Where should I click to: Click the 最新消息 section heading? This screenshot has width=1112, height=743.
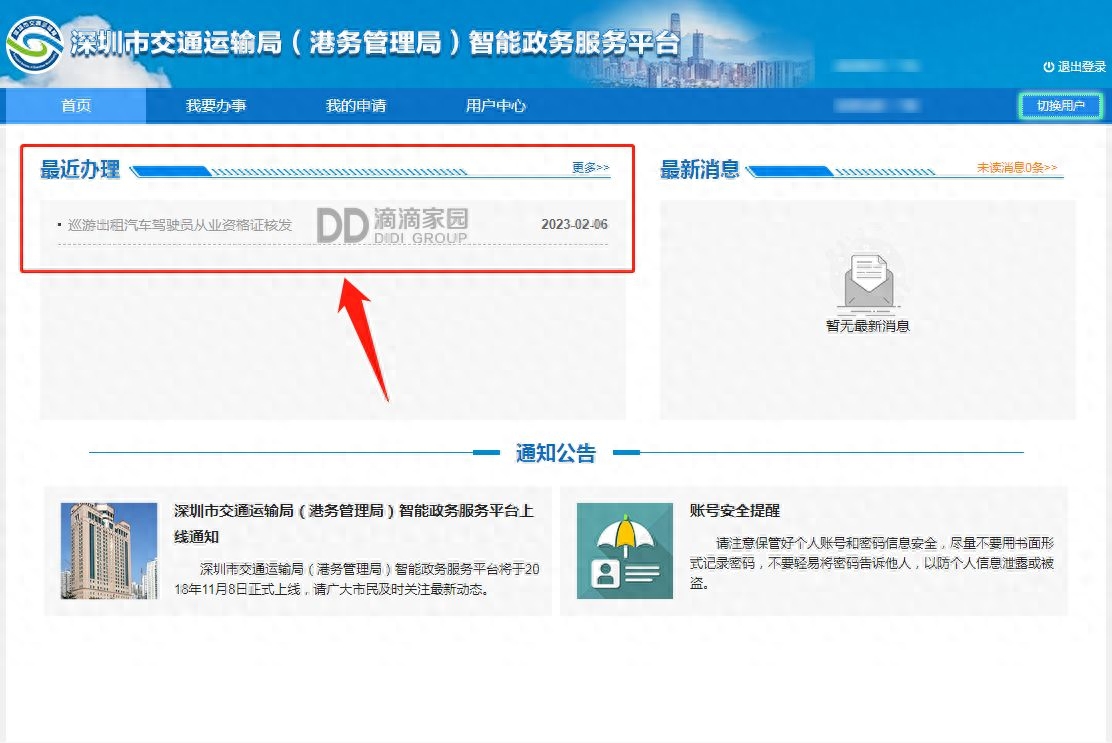pyautogui.click(x=700, y=169)
